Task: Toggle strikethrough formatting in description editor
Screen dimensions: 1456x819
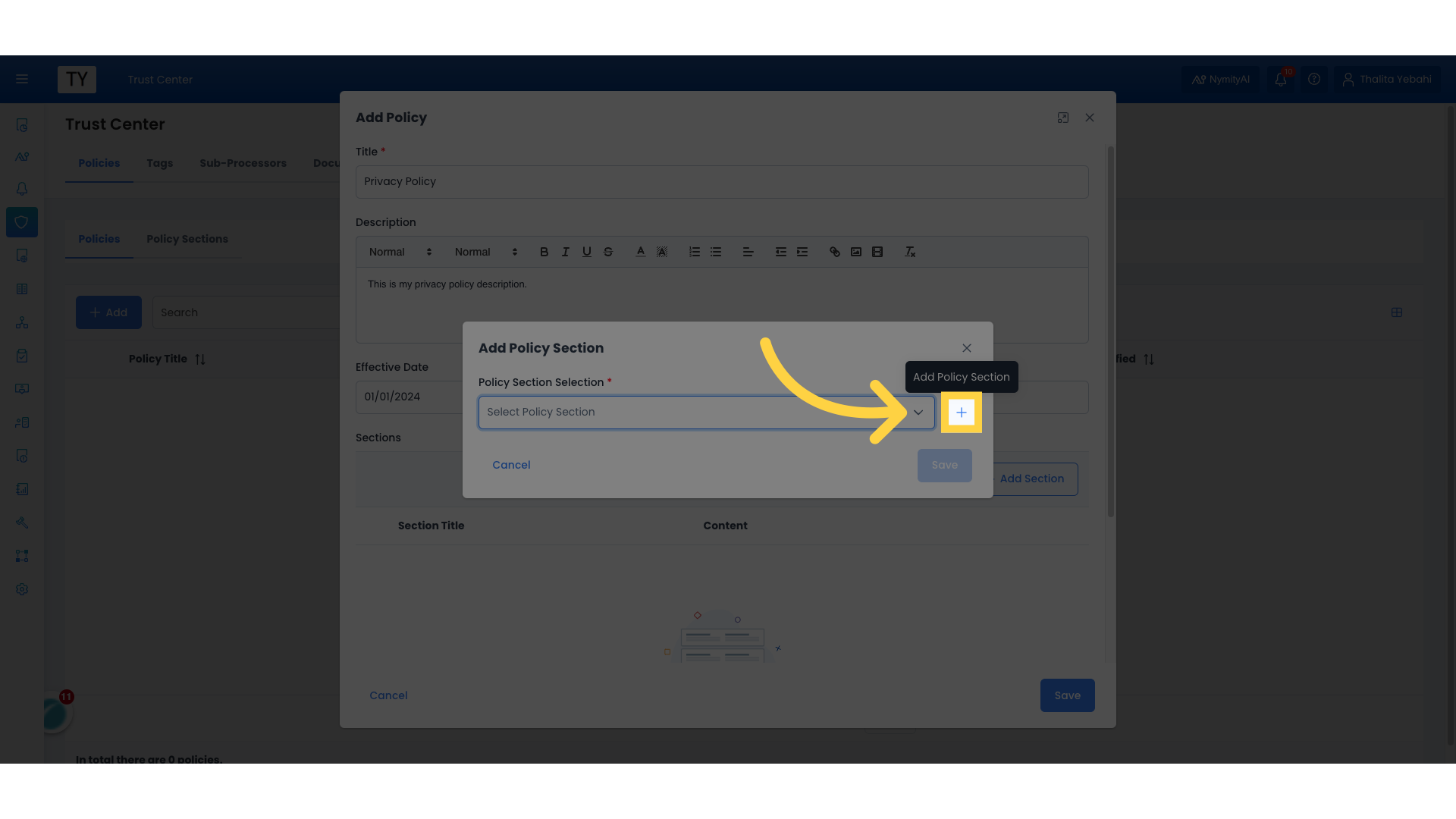Action: 607,252
